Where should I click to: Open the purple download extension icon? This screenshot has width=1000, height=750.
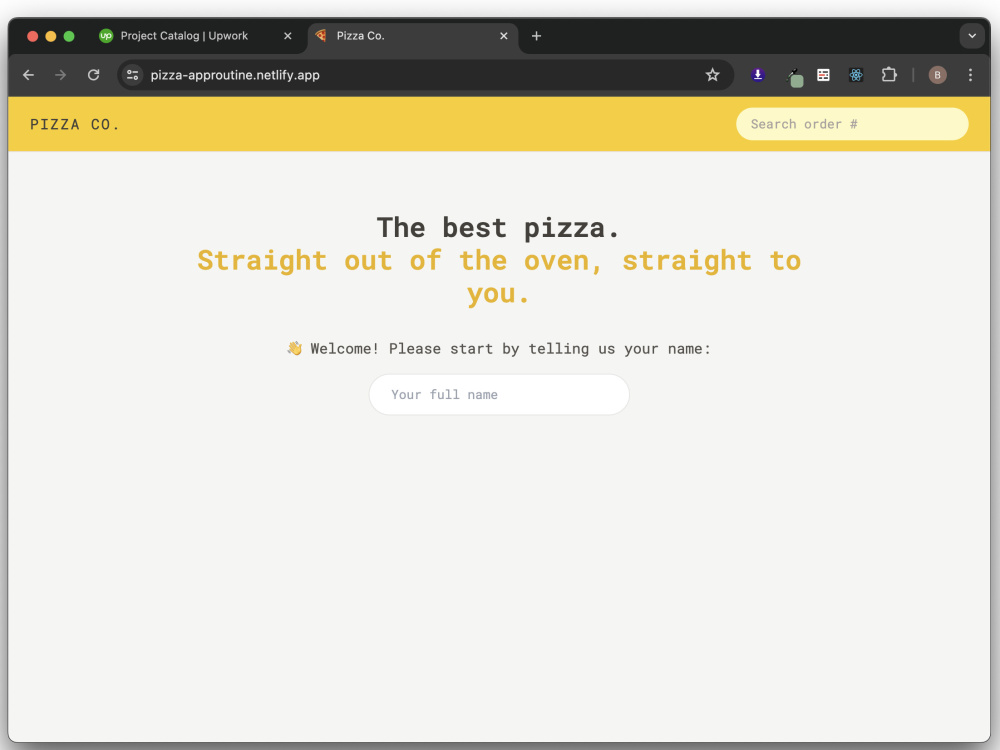[x=758, y=75]
